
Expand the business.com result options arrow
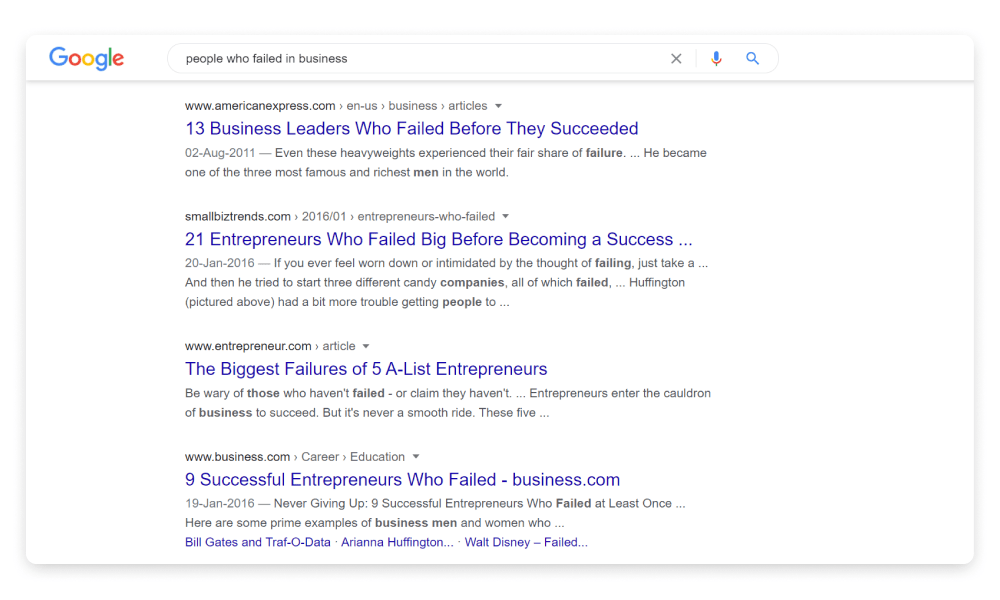tap(416, 457)
